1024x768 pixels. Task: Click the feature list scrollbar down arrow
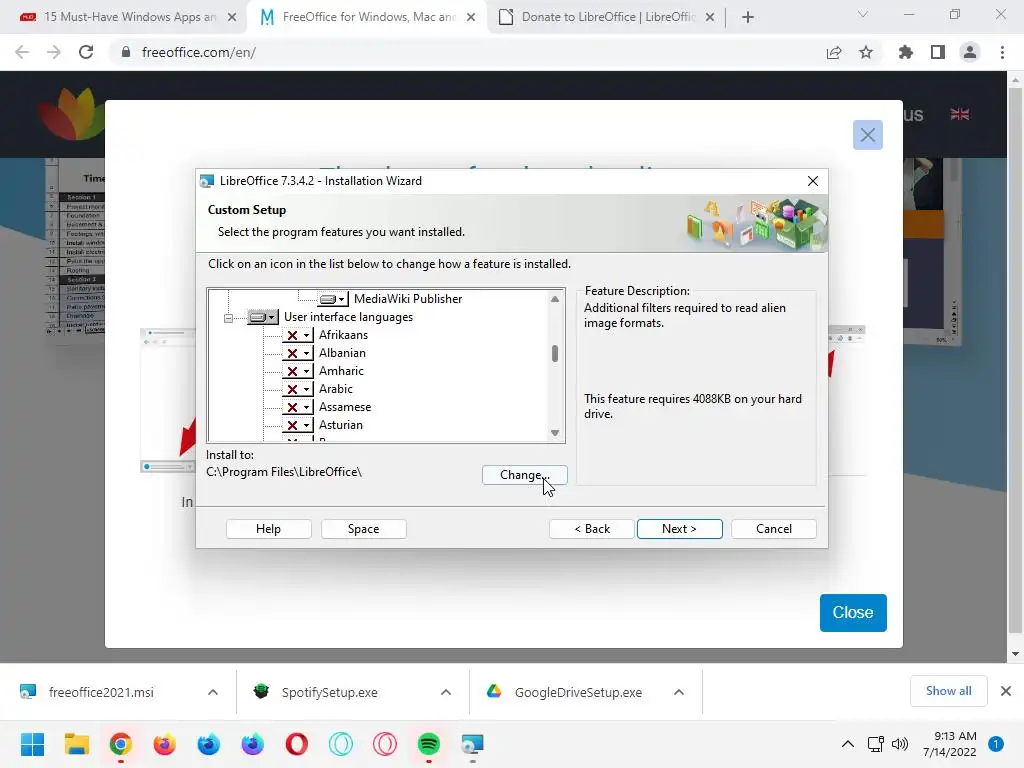(554, 433)
